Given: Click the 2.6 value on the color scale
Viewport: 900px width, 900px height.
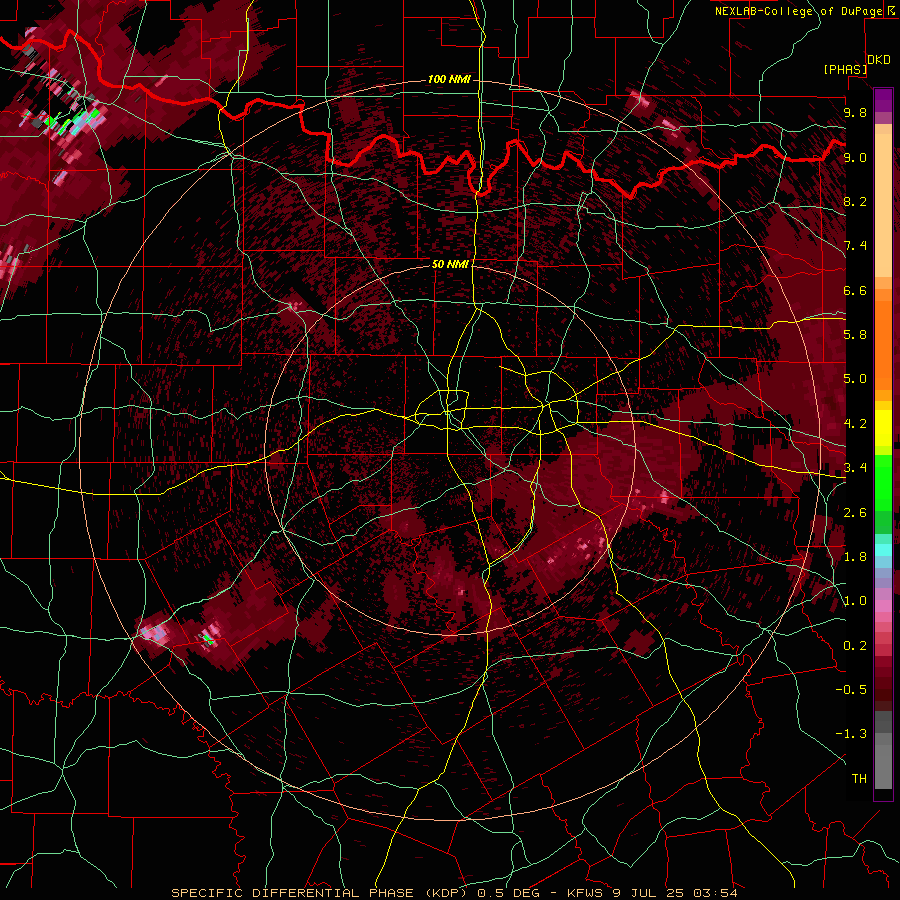Looking at the screenshot, I should pyautogui.click(x=855, y=513).
